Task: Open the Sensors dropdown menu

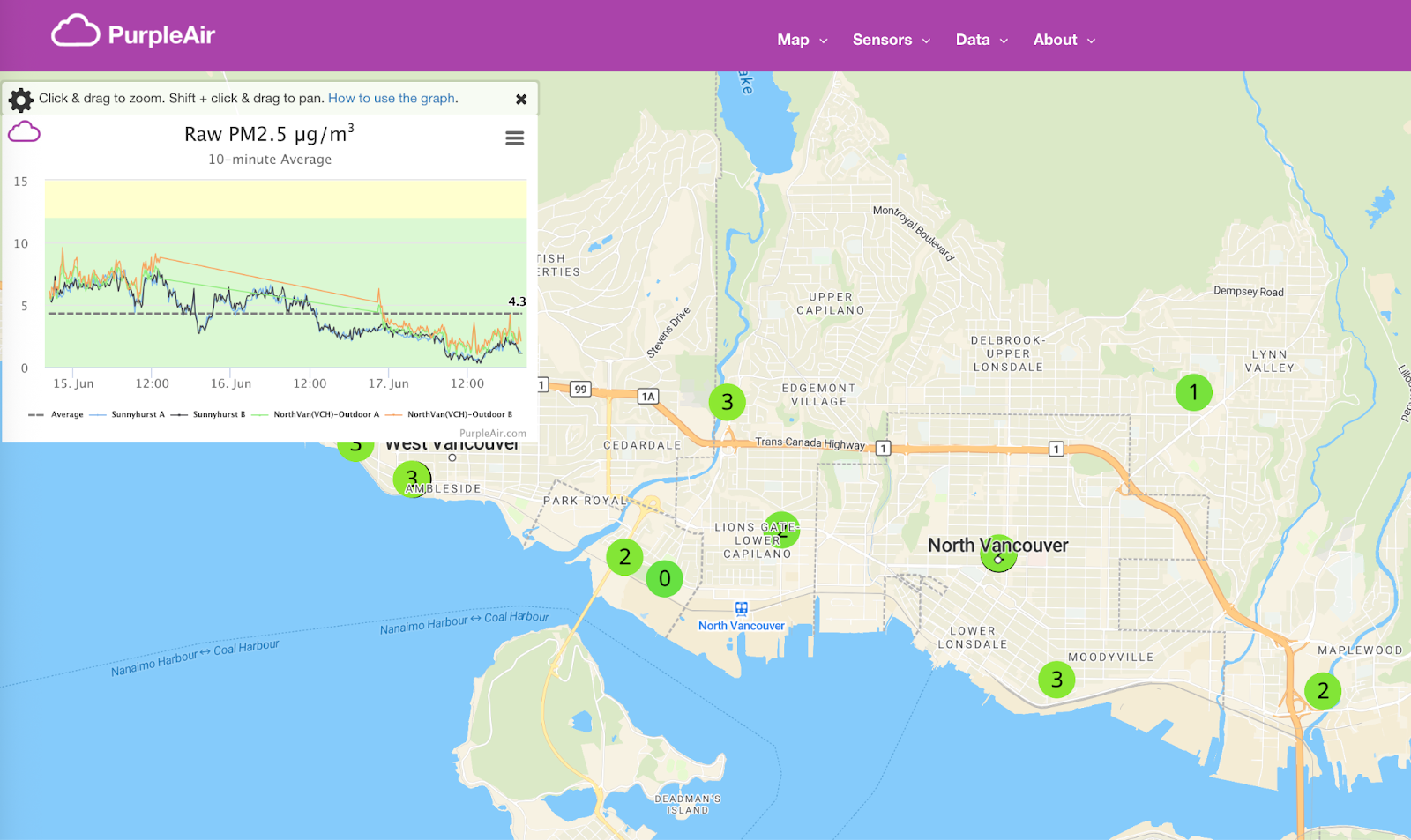Action: pyautogui.click(x=891, y=40)
